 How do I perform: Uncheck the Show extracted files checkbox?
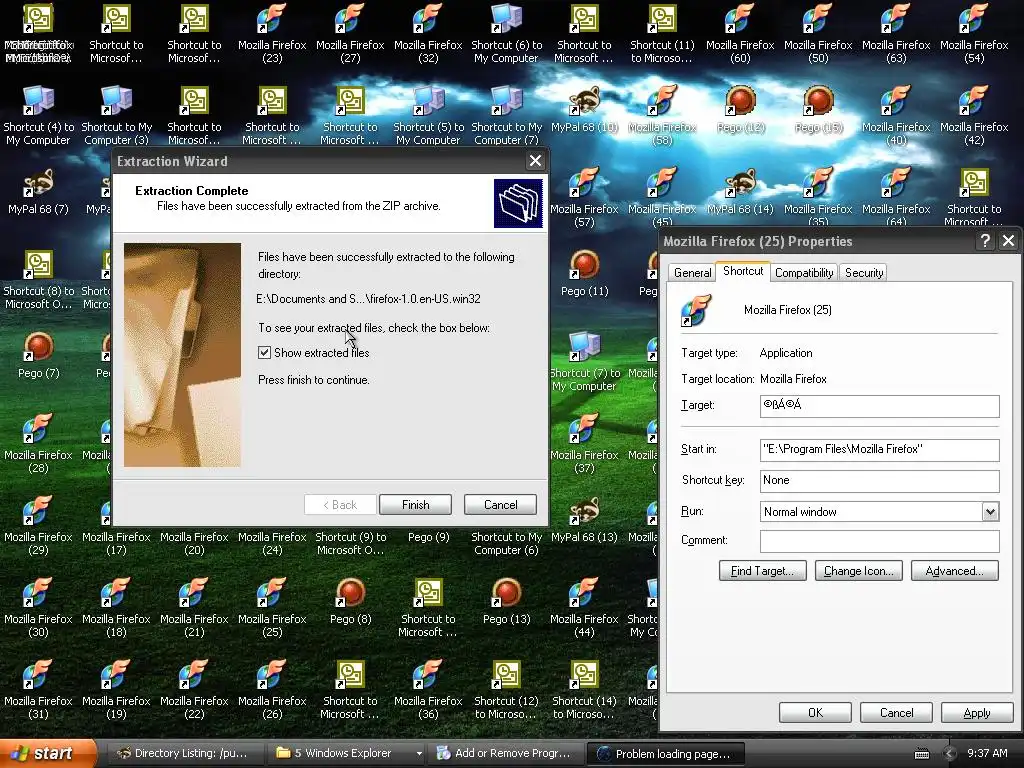[x=264, y=353]
